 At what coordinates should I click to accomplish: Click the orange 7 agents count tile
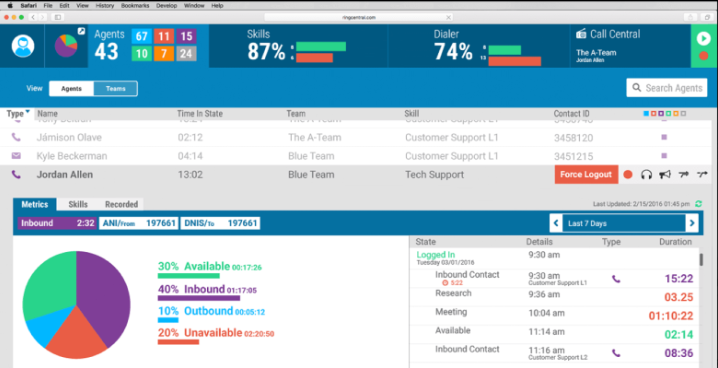click(163, 54)
